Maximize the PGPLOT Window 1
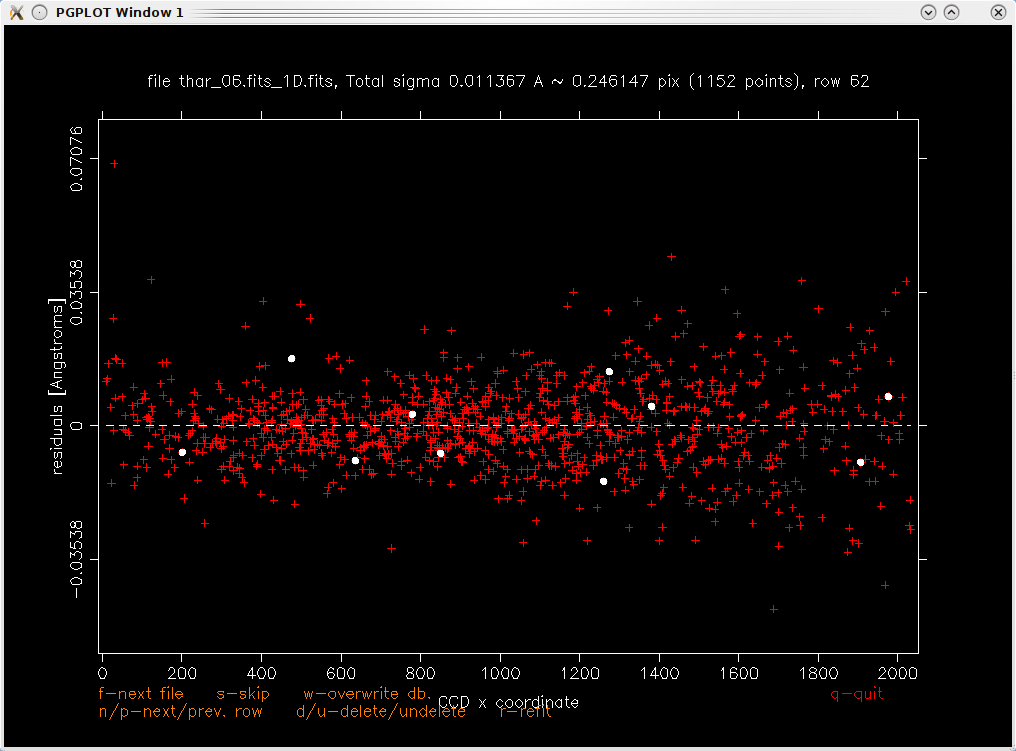This screenshot has height=751, width=1016. [951, 12]
